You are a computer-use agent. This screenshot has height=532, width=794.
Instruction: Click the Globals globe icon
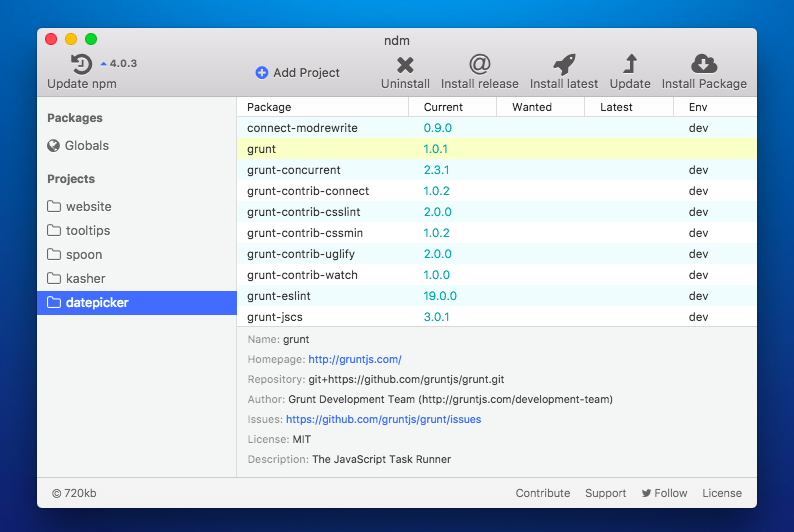tap(54, 146)
